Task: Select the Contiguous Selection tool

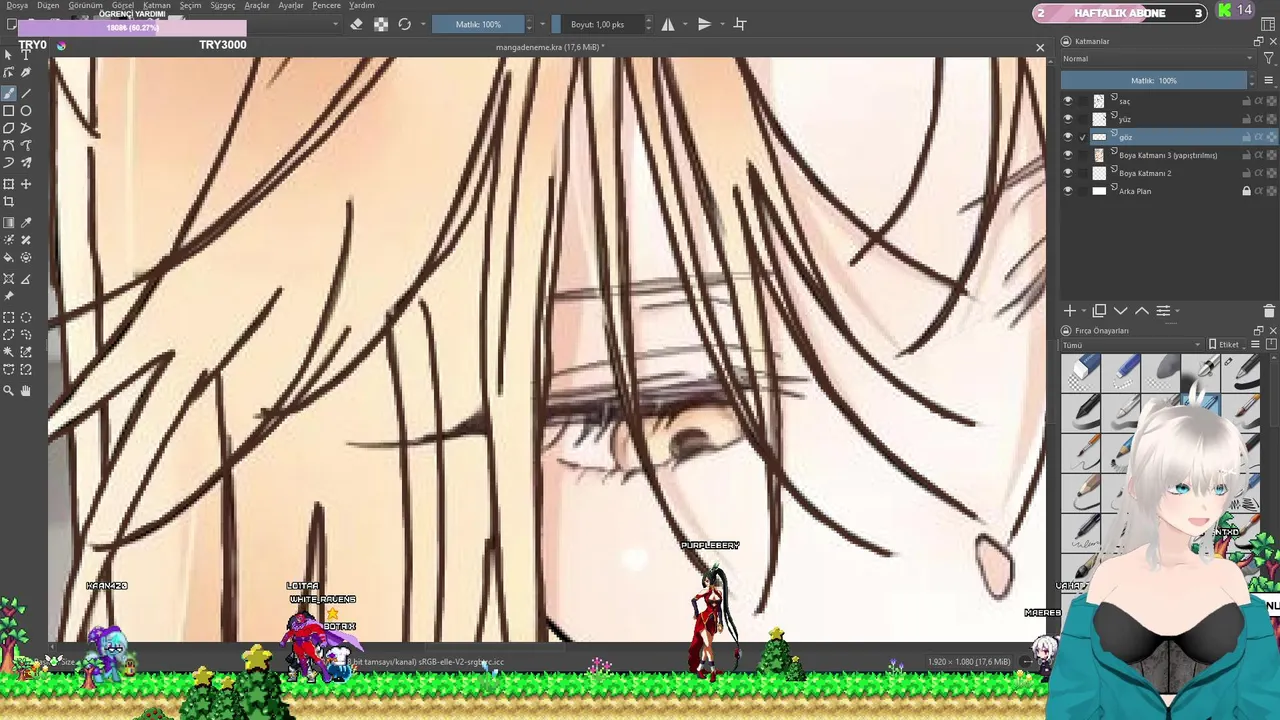Action: [9, 352]
